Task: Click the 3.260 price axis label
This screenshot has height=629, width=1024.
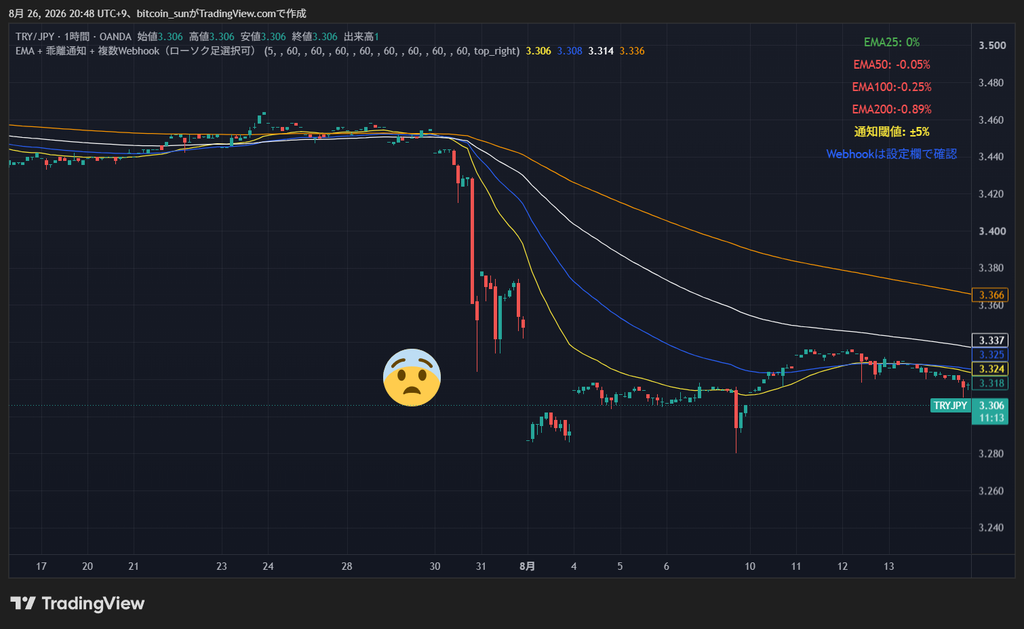Action: click(991, 491)
